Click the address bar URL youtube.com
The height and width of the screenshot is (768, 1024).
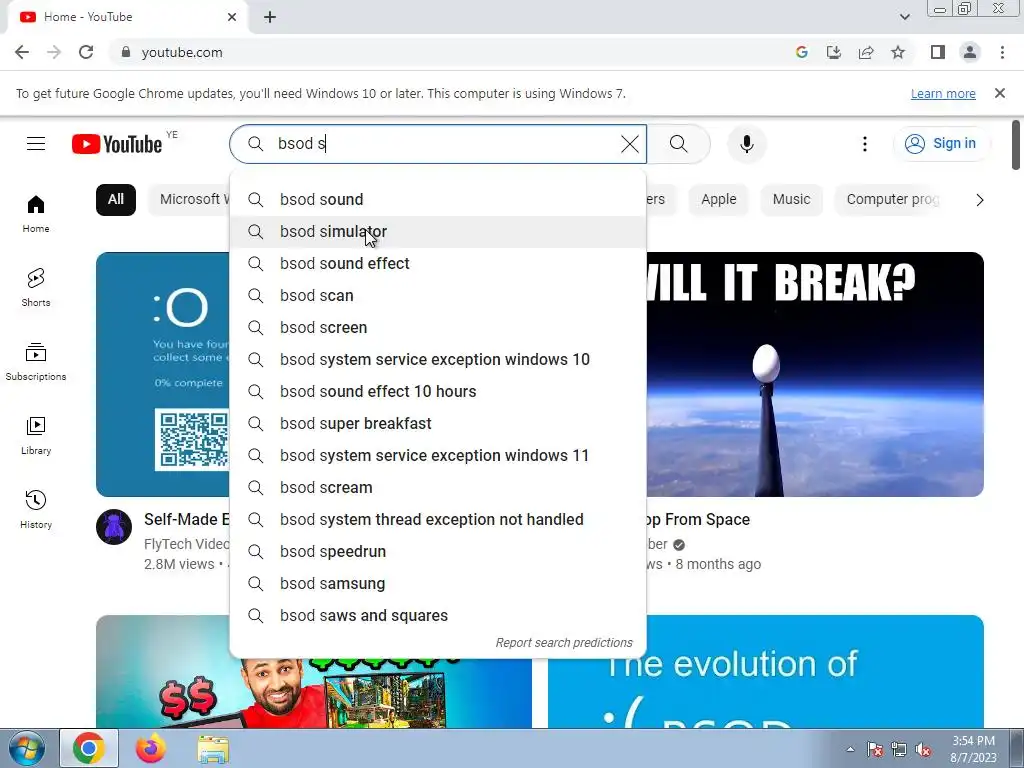tap(182, 52)
